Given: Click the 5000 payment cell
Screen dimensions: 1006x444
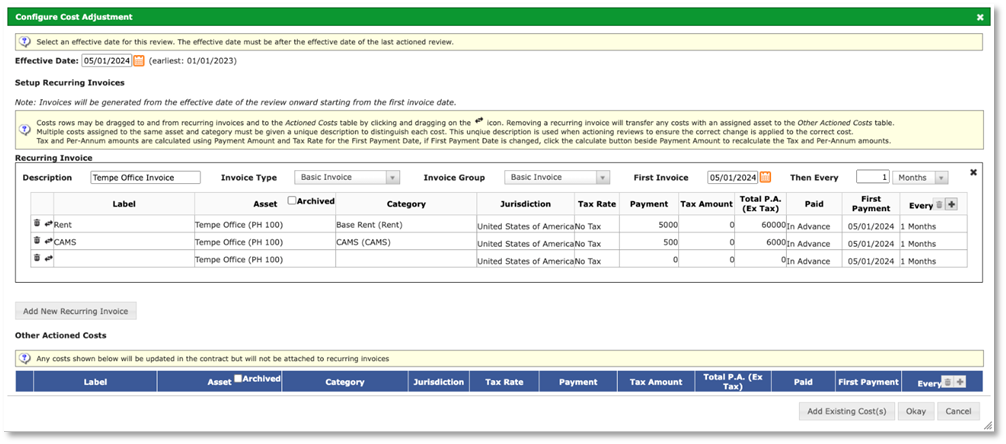Looking at the screenshot, I should click(649, 225).
